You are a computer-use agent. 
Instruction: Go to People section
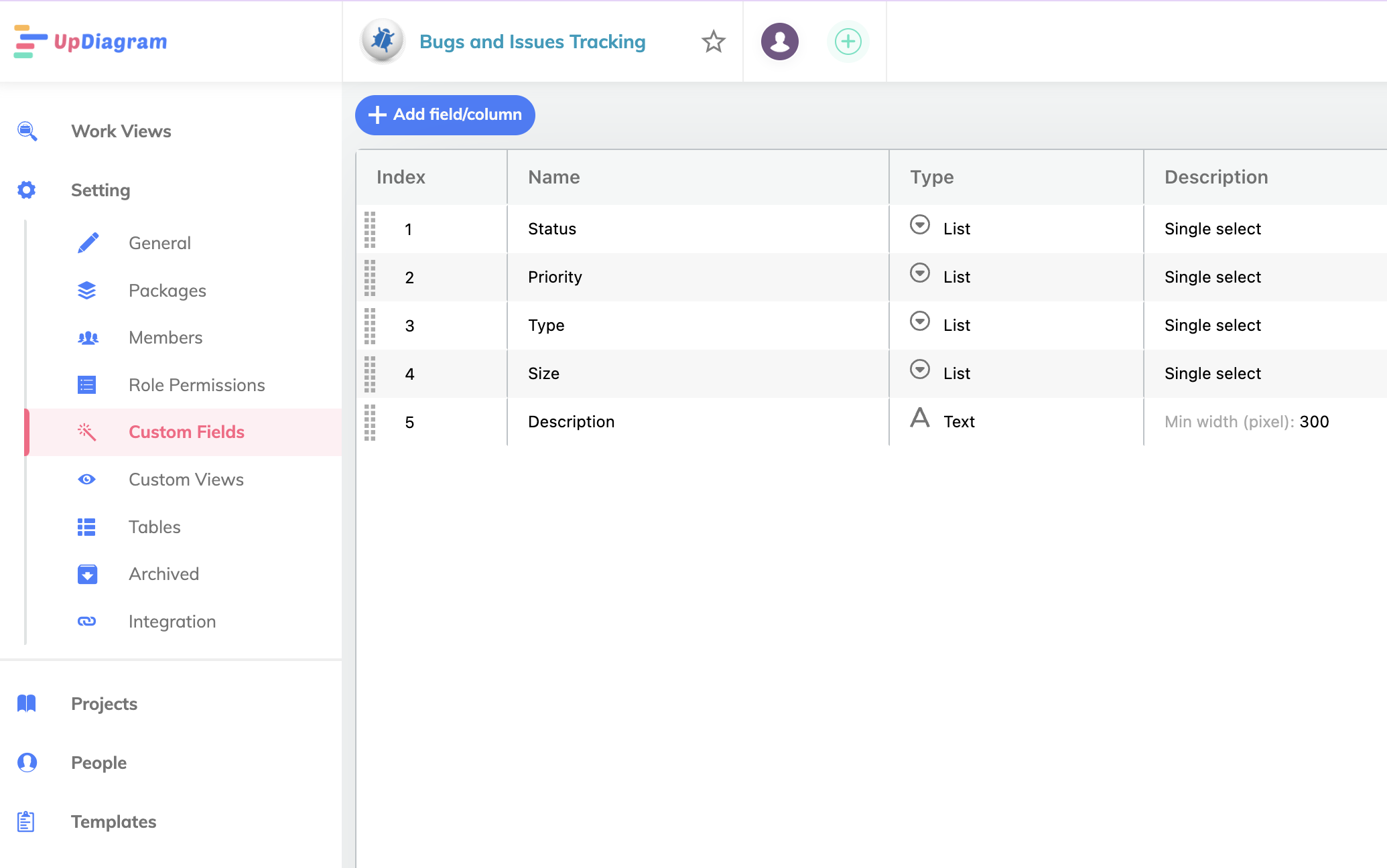99,763
